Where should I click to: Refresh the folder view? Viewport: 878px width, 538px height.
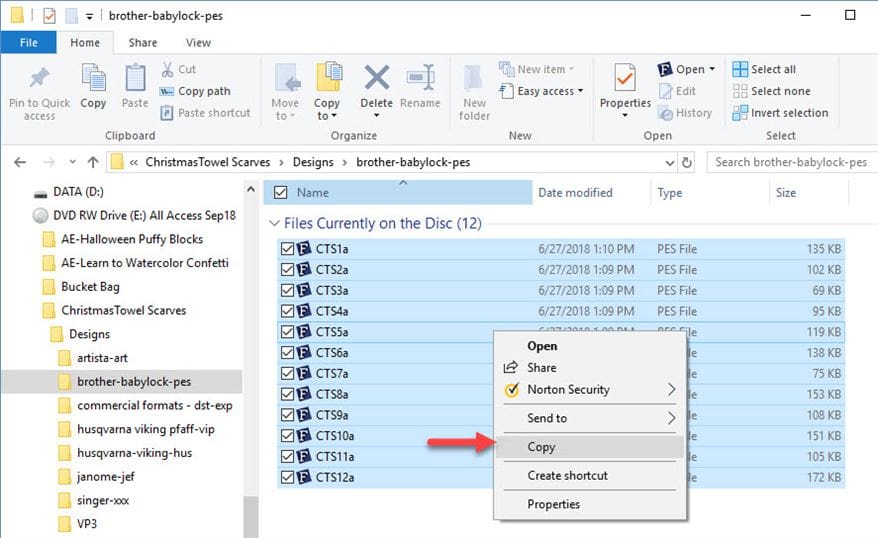click(x=686, y=163)
